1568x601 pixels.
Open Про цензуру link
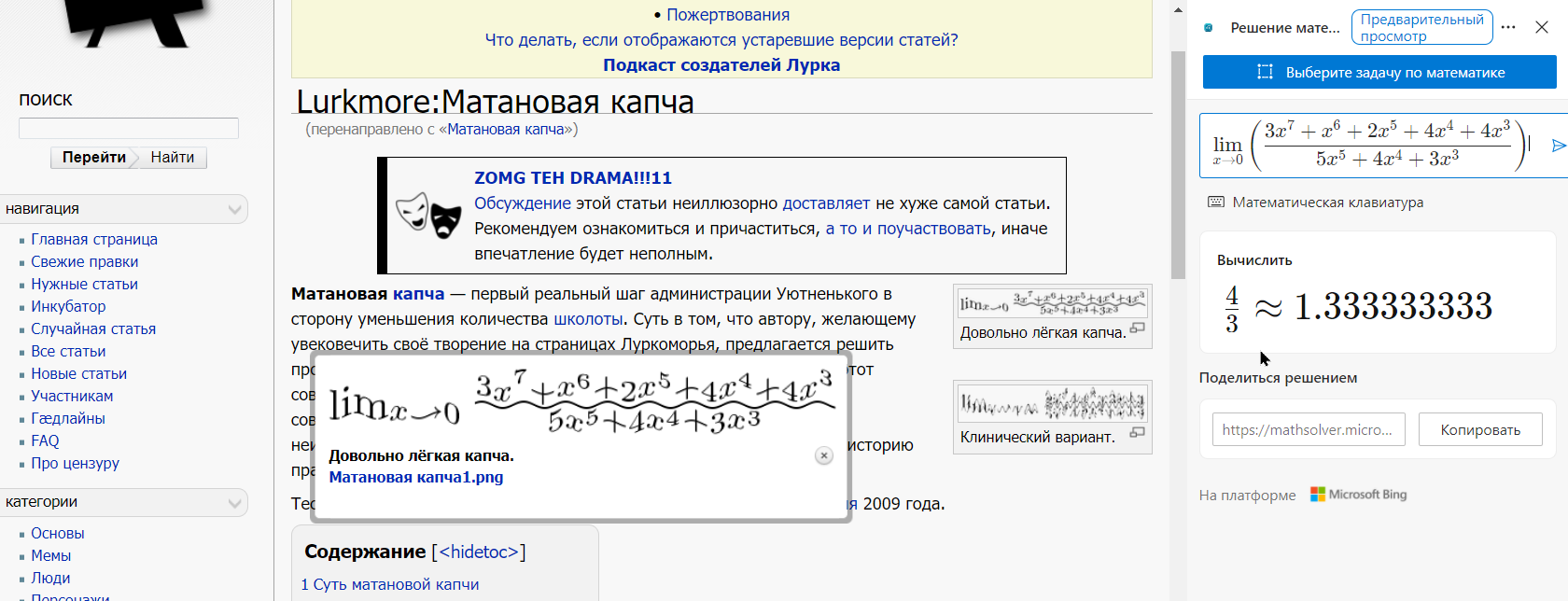[75, 463]
